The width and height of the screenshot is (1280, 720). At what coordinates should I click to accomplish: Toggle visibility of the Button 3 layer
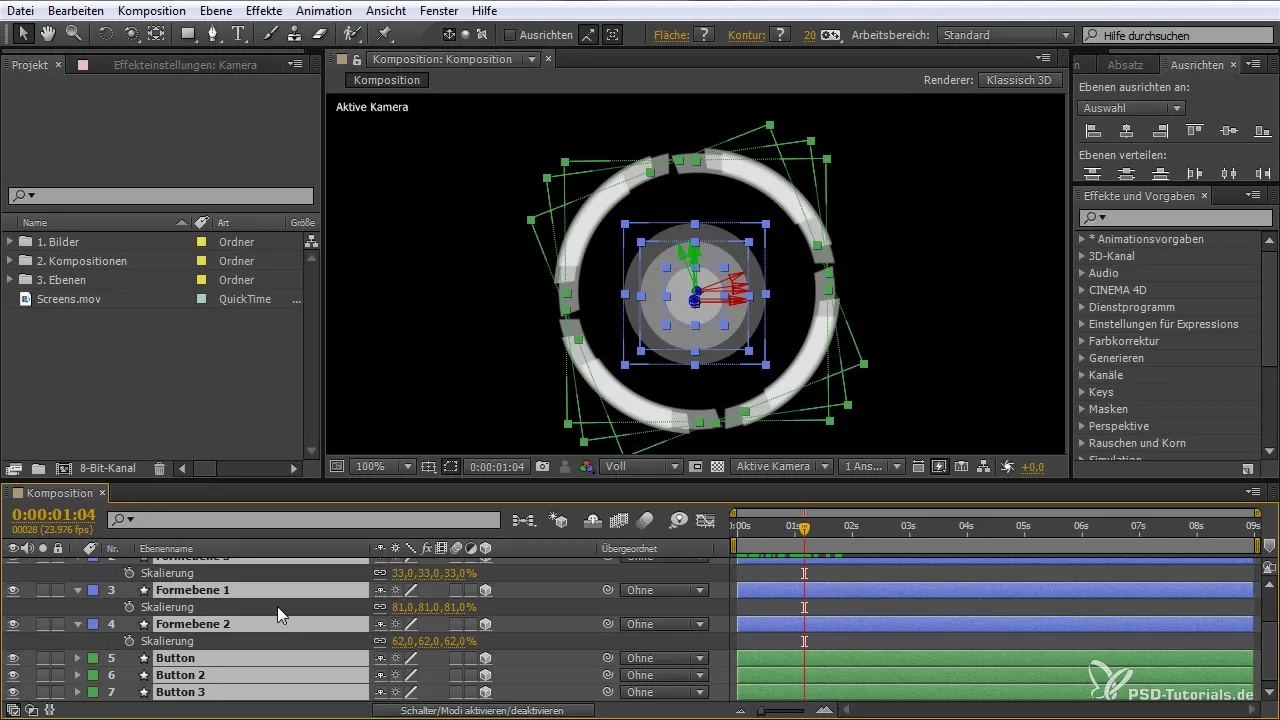[14, 693]
